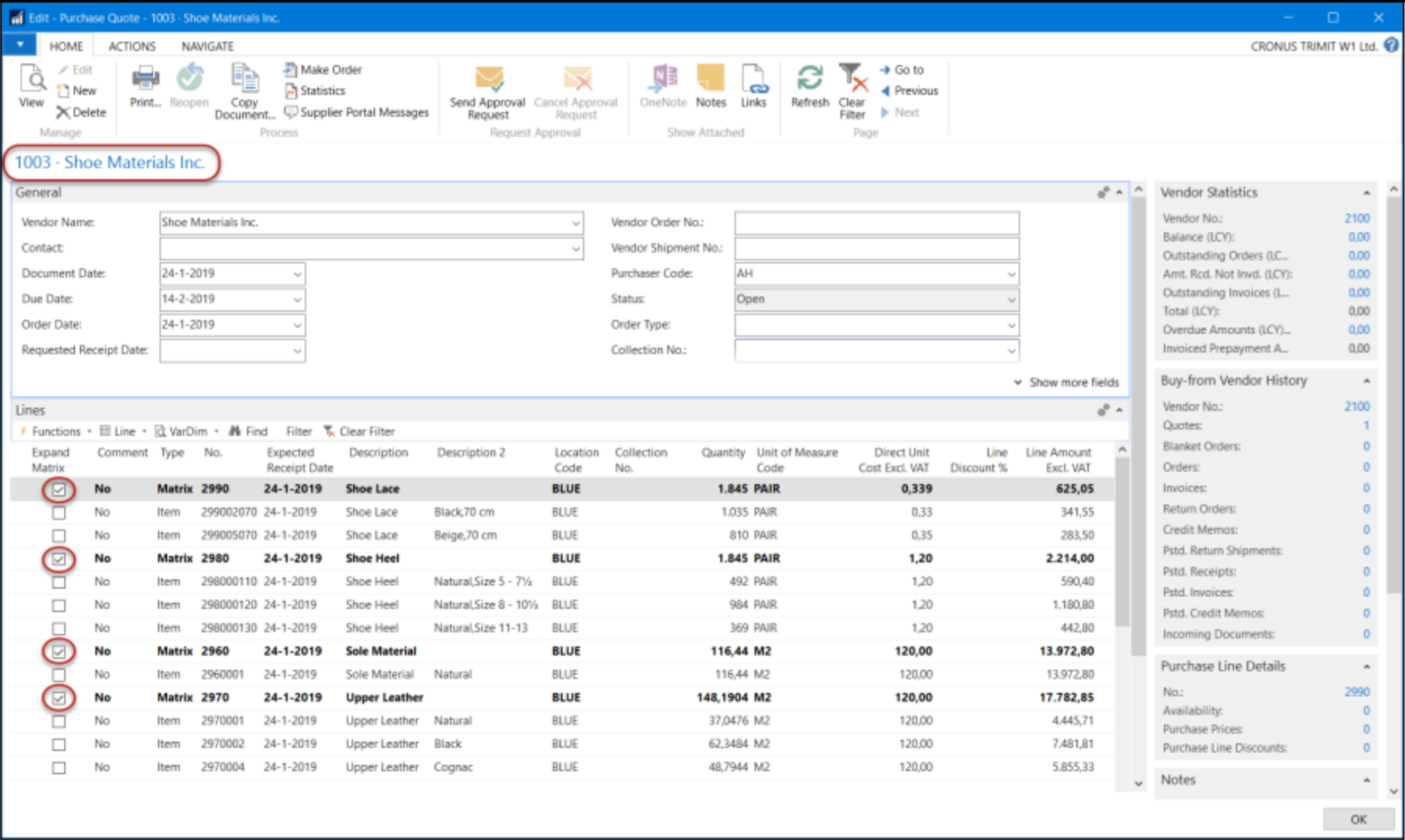Open the Purchaser Code dropdown
The width and height of the screenshot is (1405, 840).
point(1011,274)
